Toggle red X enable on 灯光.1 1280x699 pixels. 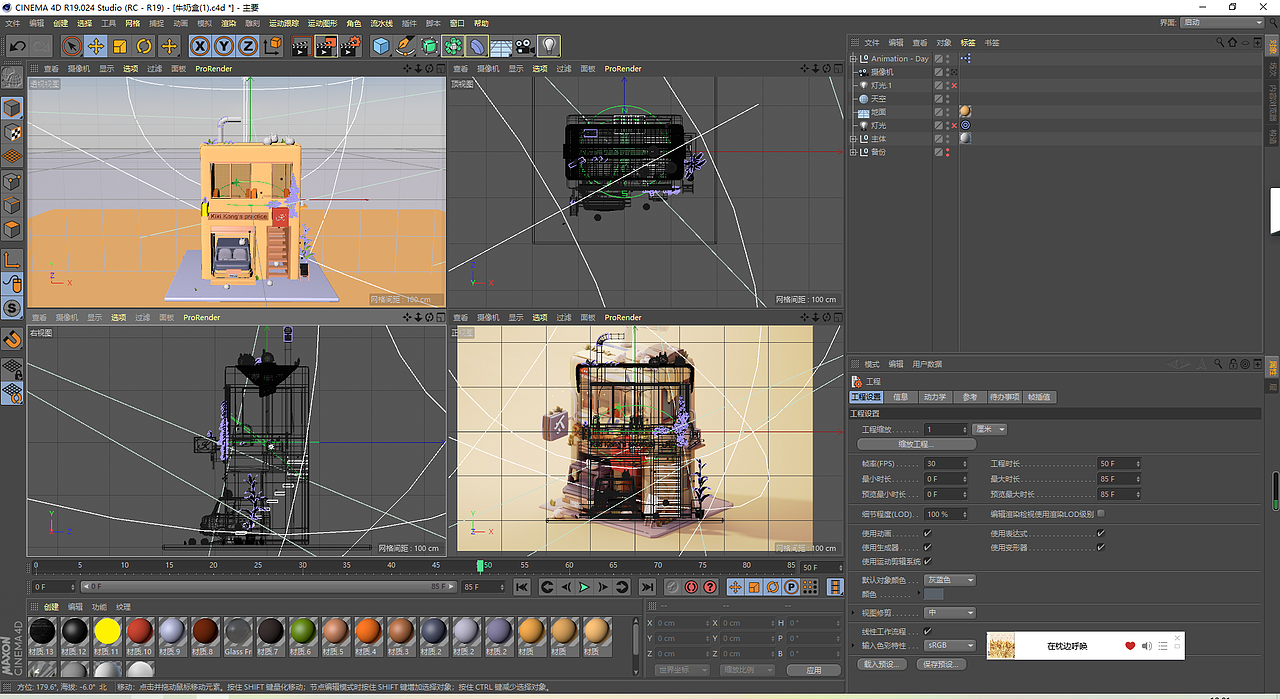tap(954, 86)
